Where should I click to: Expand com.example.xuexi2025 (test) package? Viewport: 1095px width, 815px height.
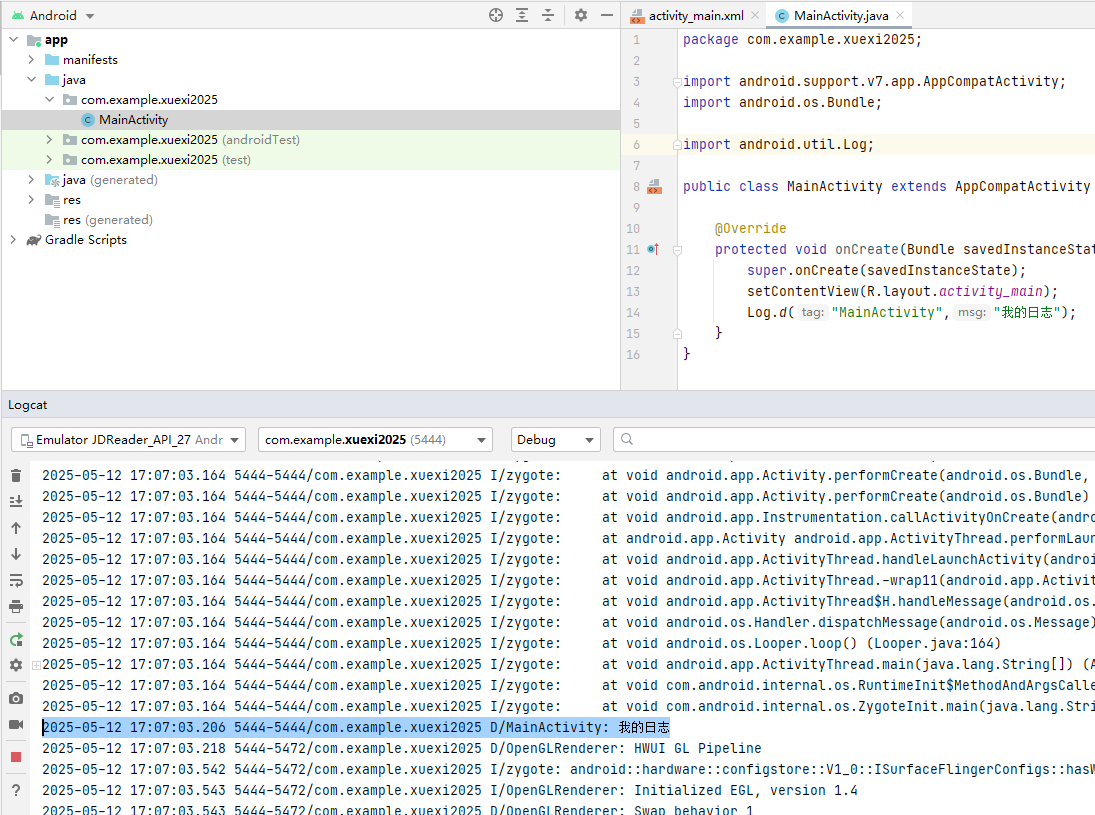click(50, 160)
